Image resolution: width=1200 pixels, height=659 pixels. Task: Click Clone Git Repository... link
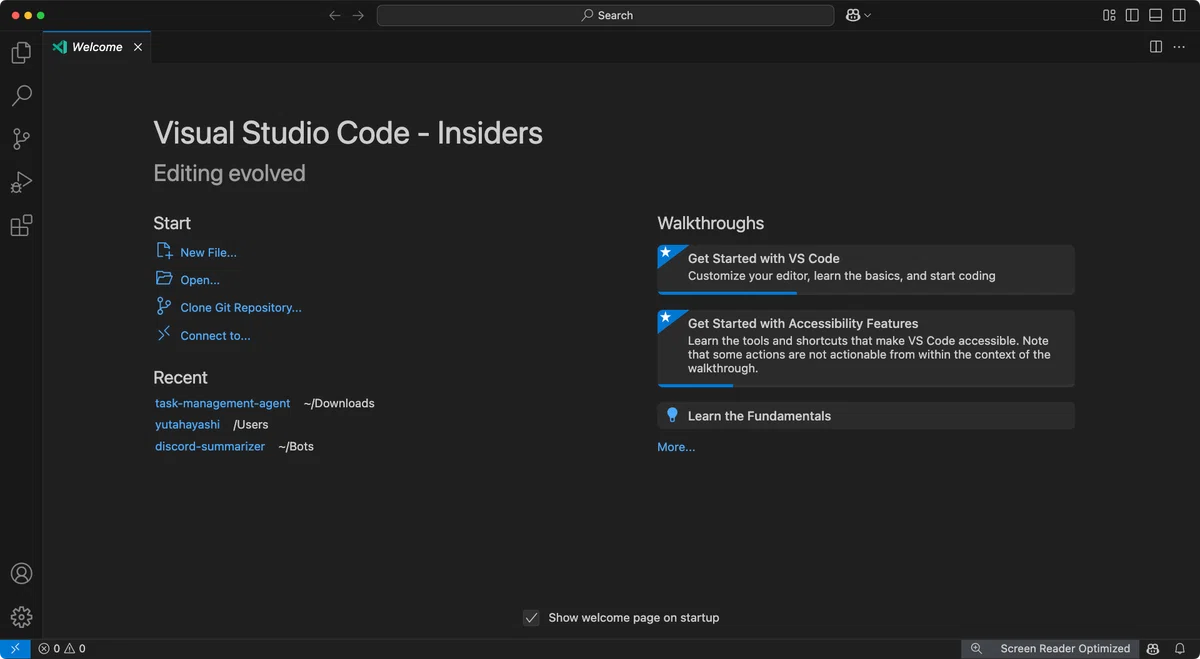(241, 308)
